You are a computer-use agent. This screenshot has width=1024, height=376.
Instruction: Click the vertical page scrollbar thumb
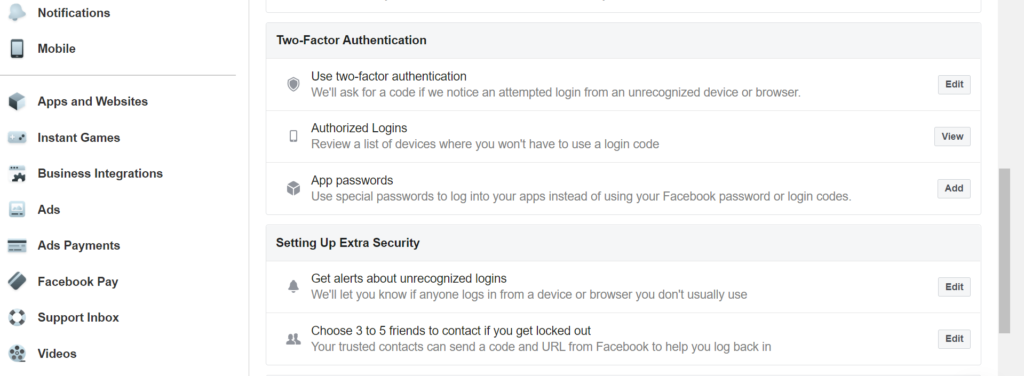[1004, 251]
